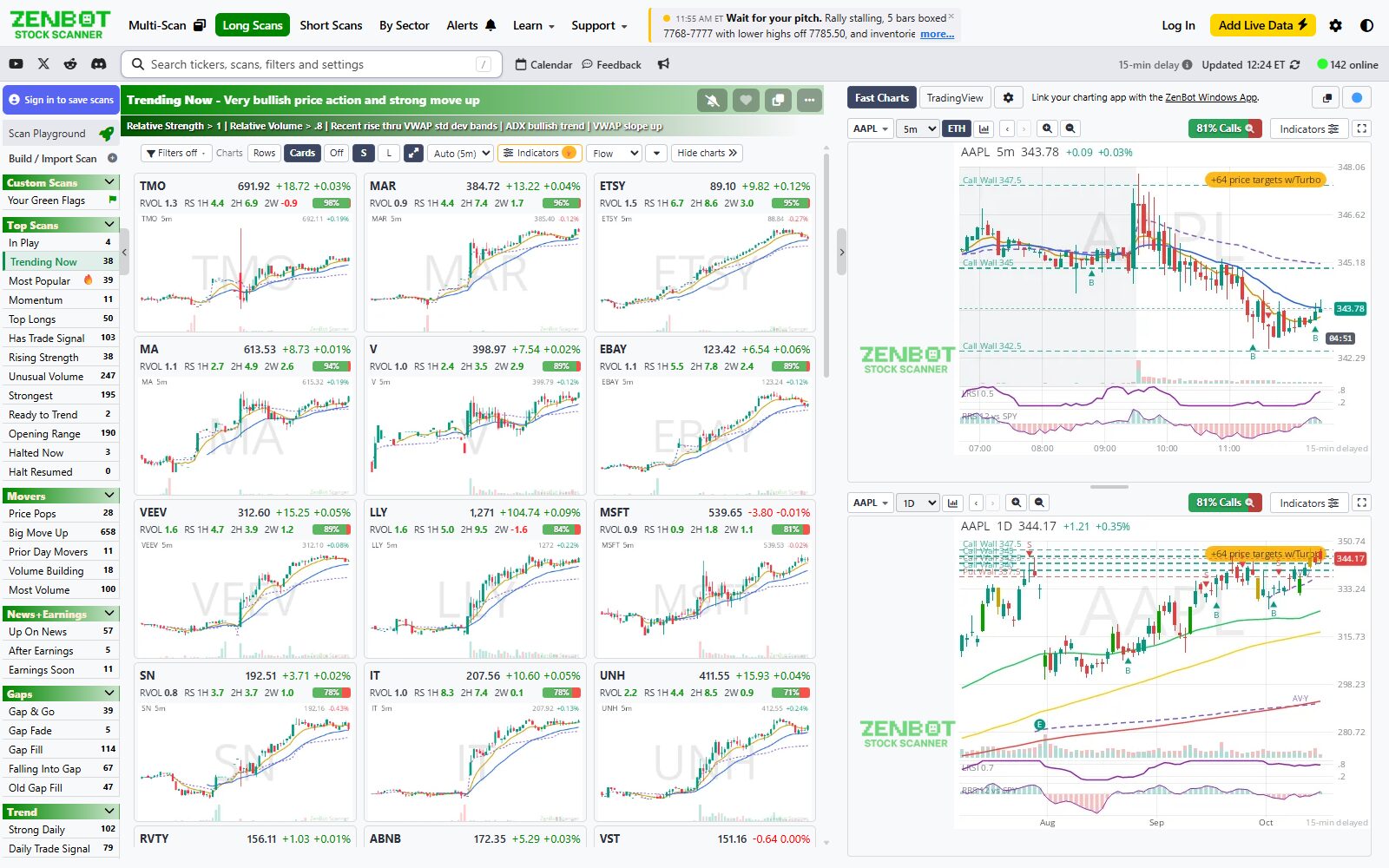Click chart type icon on 1D chart
This screenshot has width=1389, height=868.
click(x=953, y=503)
